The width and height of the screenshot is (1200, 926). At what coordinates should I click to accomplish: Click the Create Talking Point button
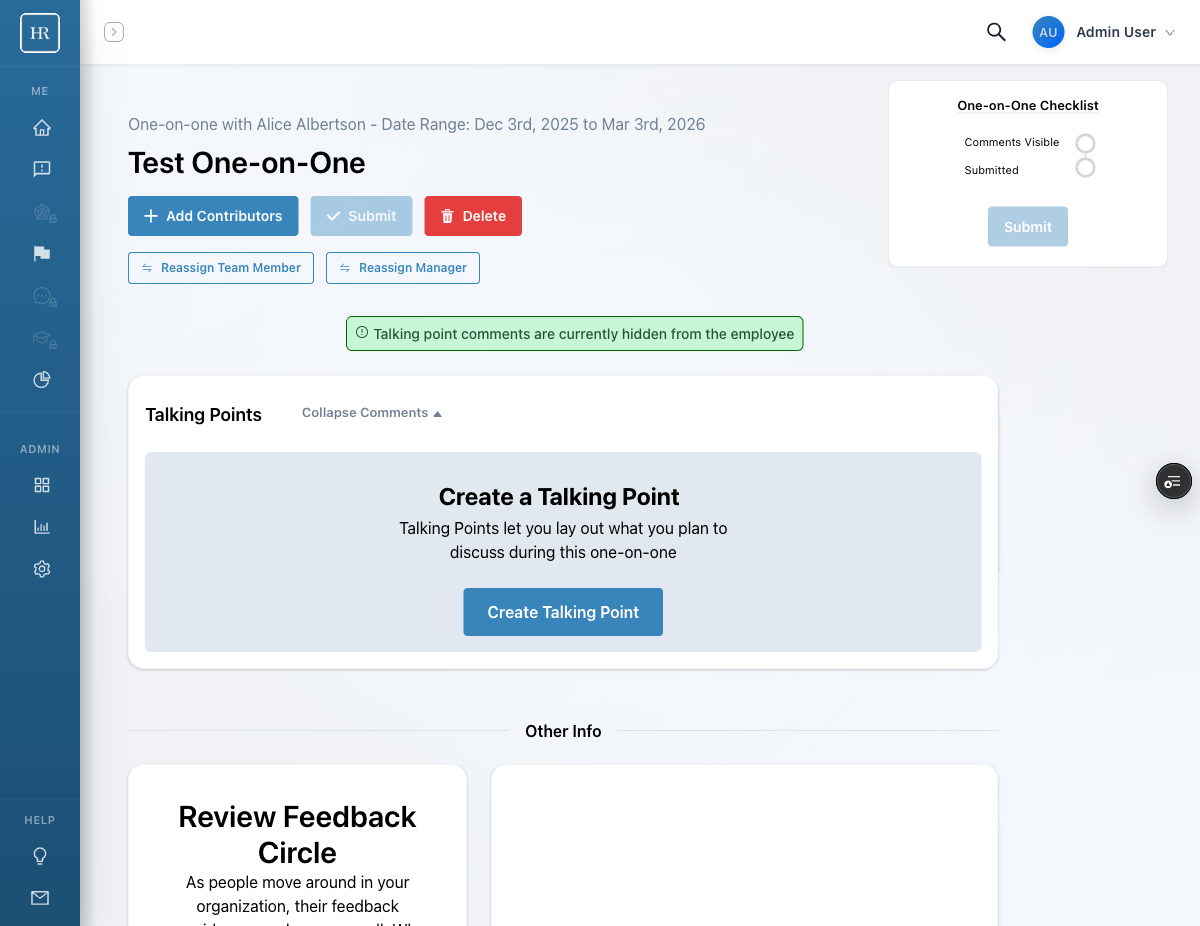click(562, 611)
